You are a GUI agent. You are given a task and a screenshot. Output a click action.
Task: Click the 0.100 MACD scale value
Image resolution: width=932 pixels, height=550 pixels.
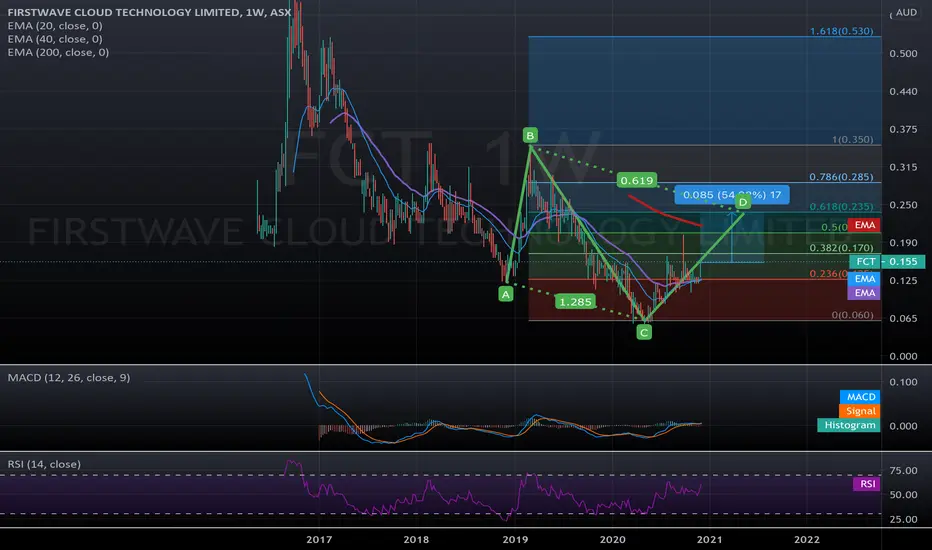903,382
